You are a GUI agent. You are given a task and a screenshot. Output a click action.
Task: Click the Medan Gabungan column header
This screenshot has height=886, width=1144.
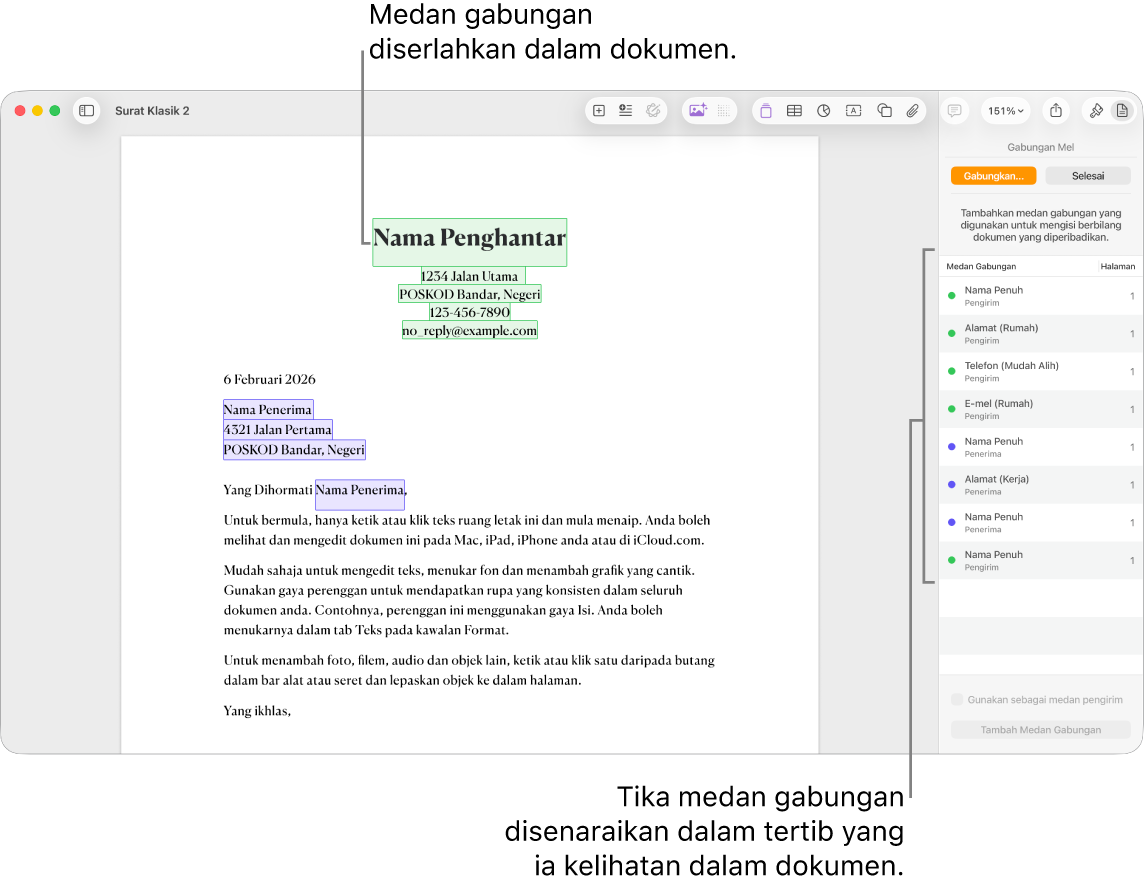[x=981, y=266]
